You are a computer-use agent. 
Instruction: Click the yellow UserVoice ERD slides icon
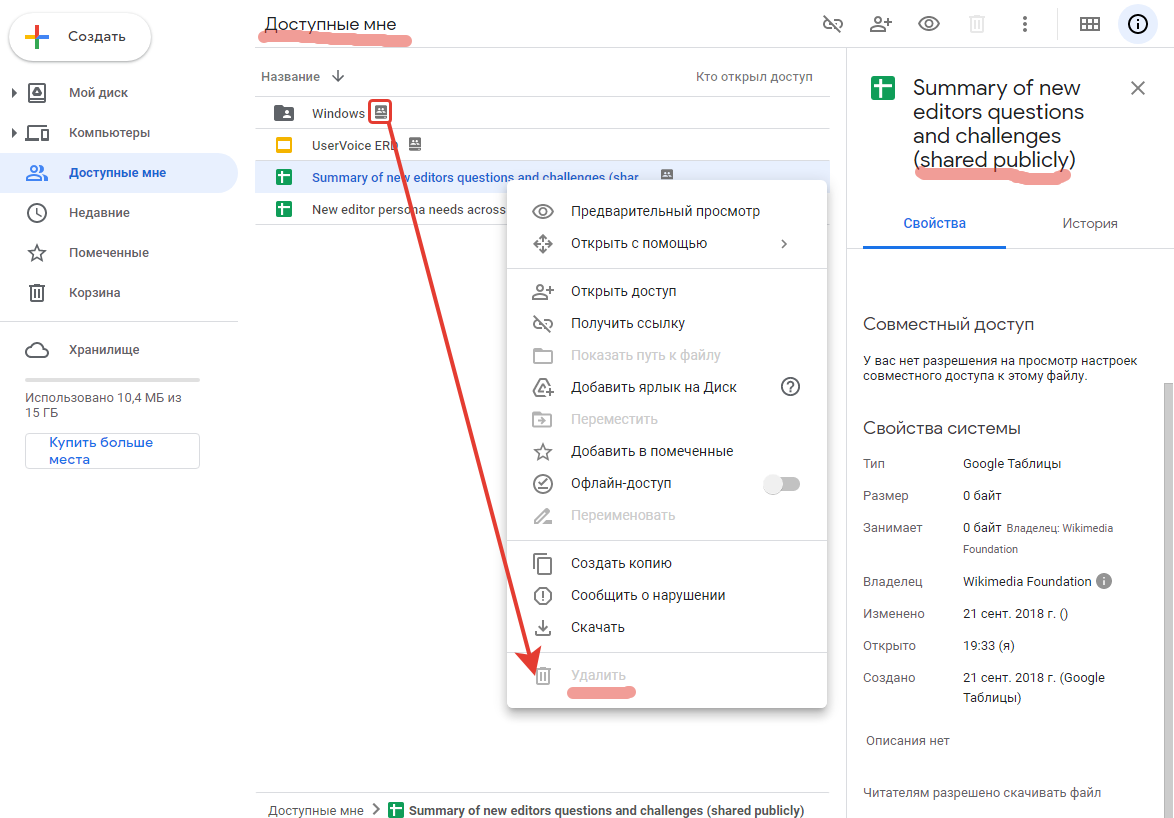click(284, 145)
